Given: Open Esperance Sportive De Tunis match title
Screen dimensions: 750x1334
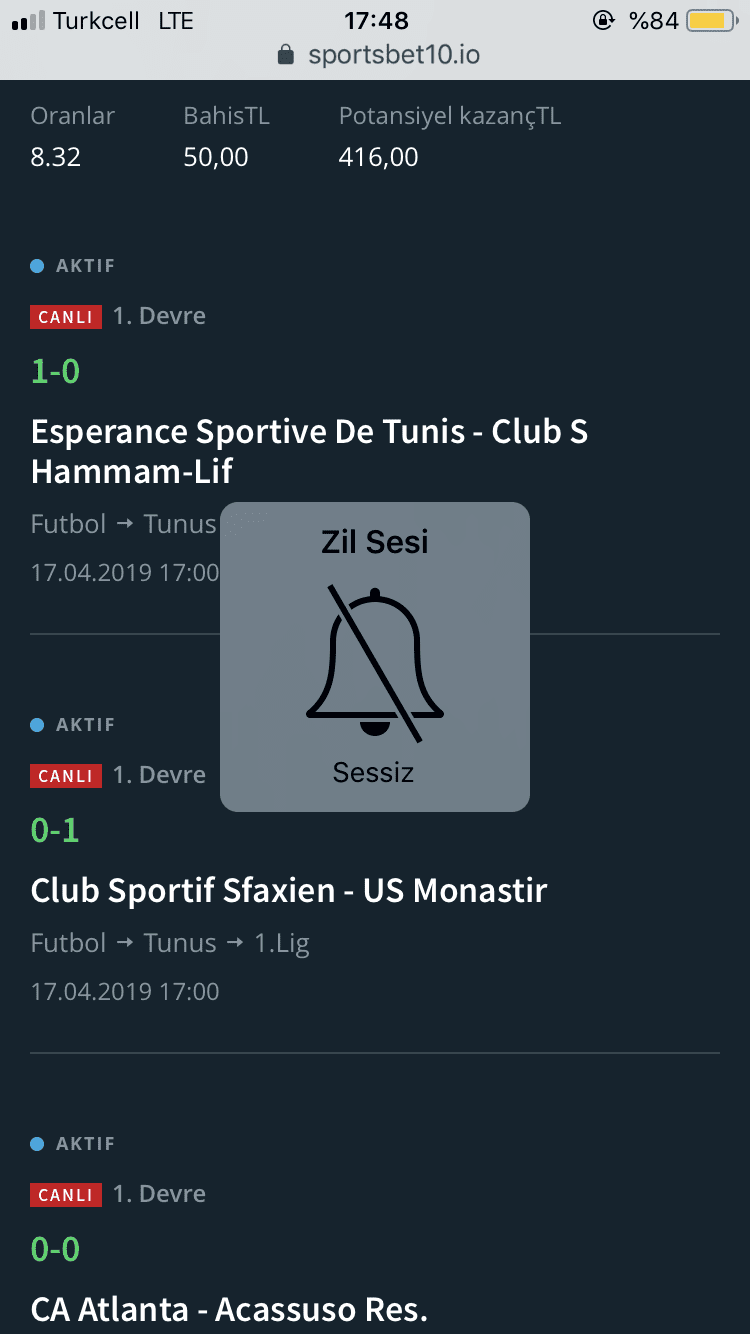Looking at the screenshot, I should click(x=310, y=451).
